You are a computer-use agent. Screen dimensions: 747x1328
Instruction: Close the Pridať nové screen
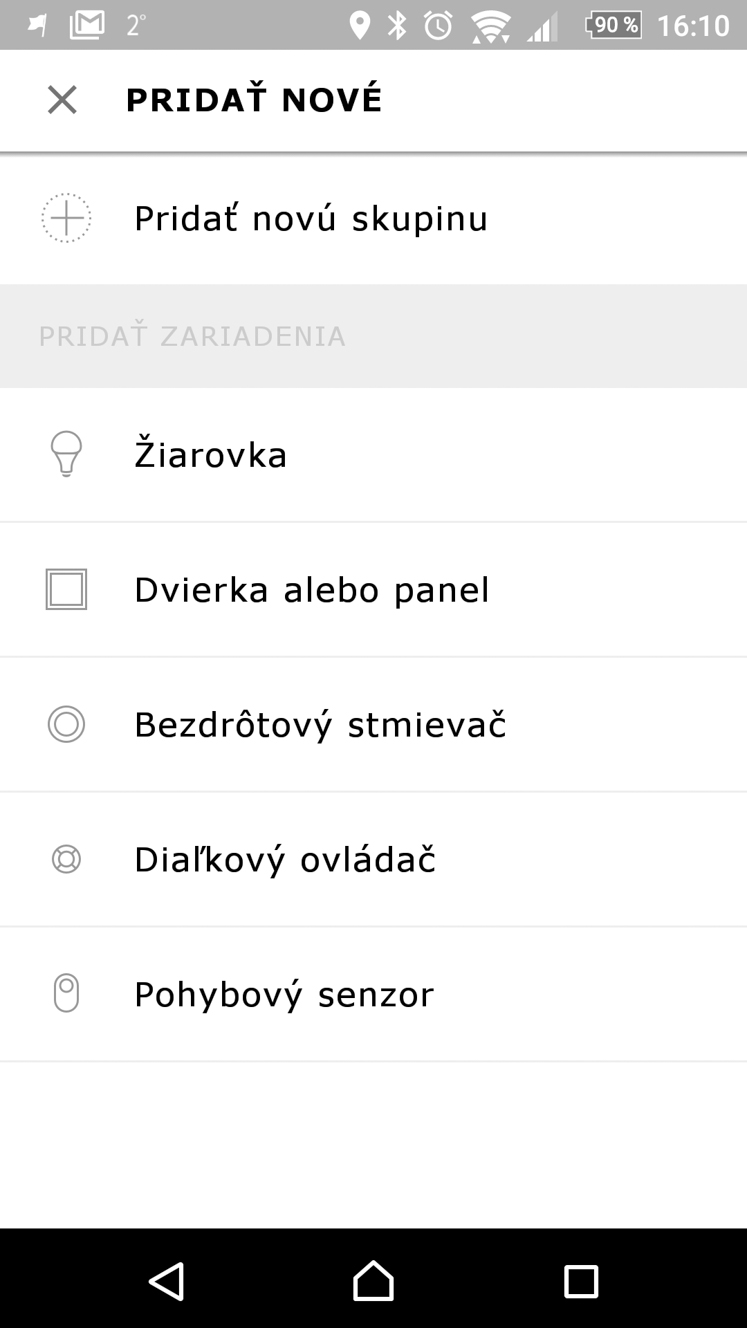(62, 100)
